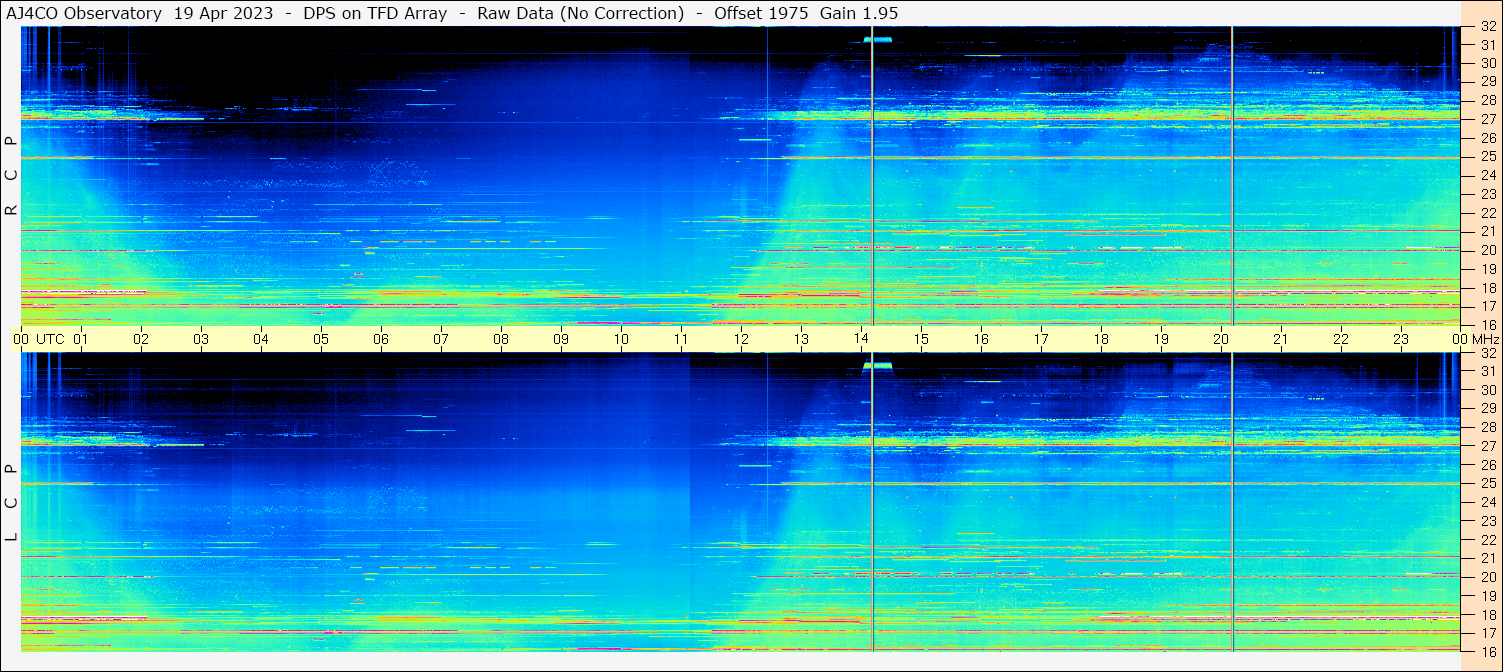Select hour 03 on the UTC time axis

[x=201, y=339]
